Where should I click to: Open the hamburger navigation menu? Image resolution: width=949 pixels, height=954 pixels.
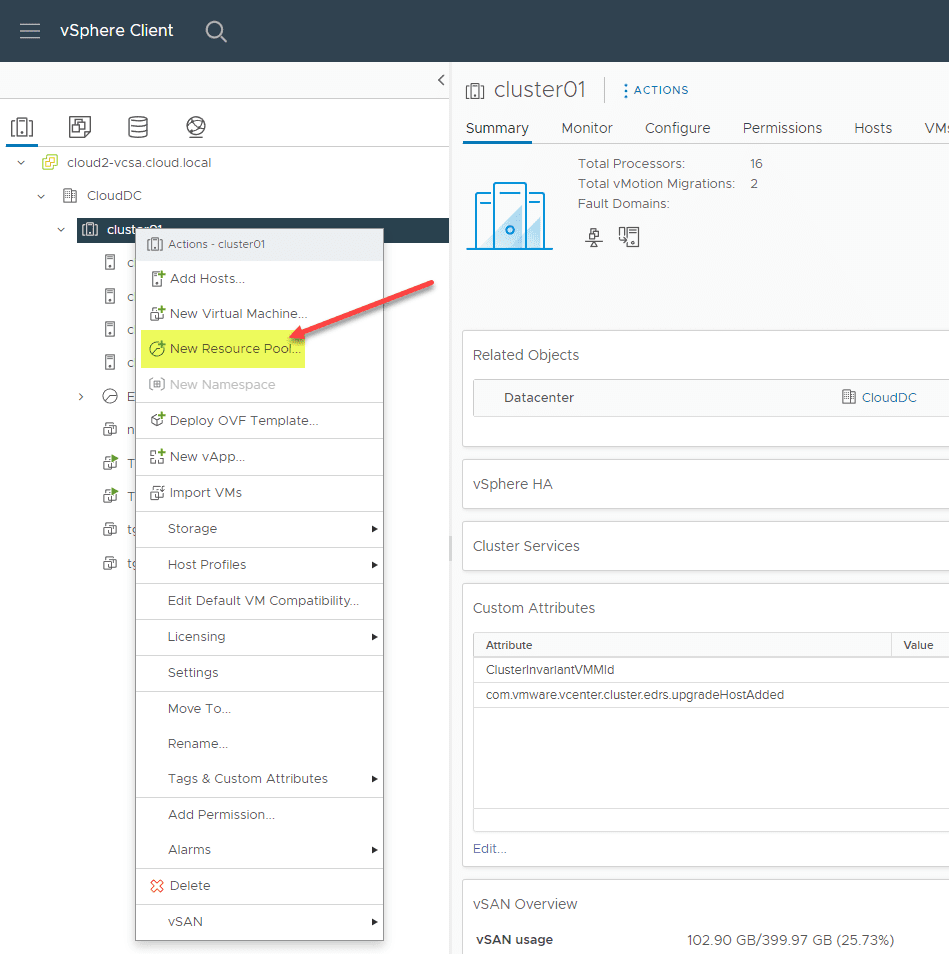(30, 31)
